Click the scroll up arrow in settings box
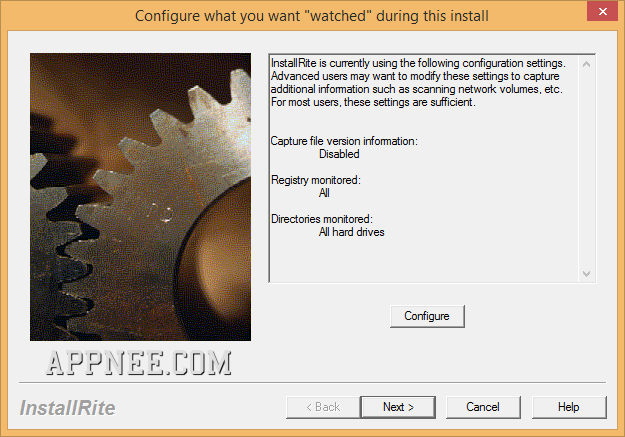This screenshot has width=625, height=437. tap(586, 64)
